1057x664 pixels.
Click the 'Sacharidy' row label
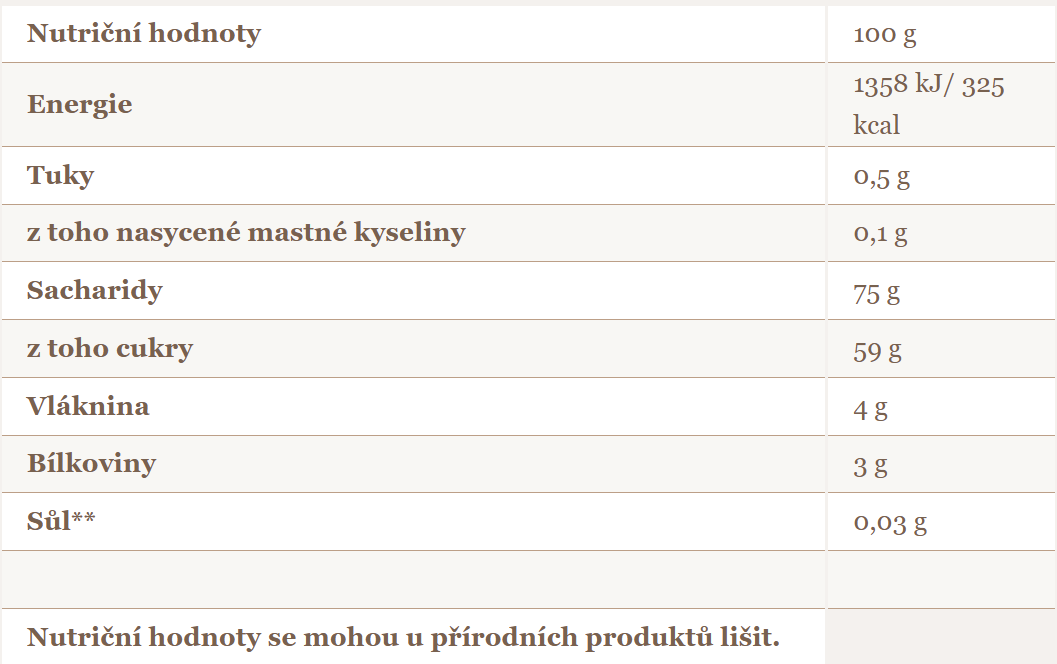click(x=94, y=291)
